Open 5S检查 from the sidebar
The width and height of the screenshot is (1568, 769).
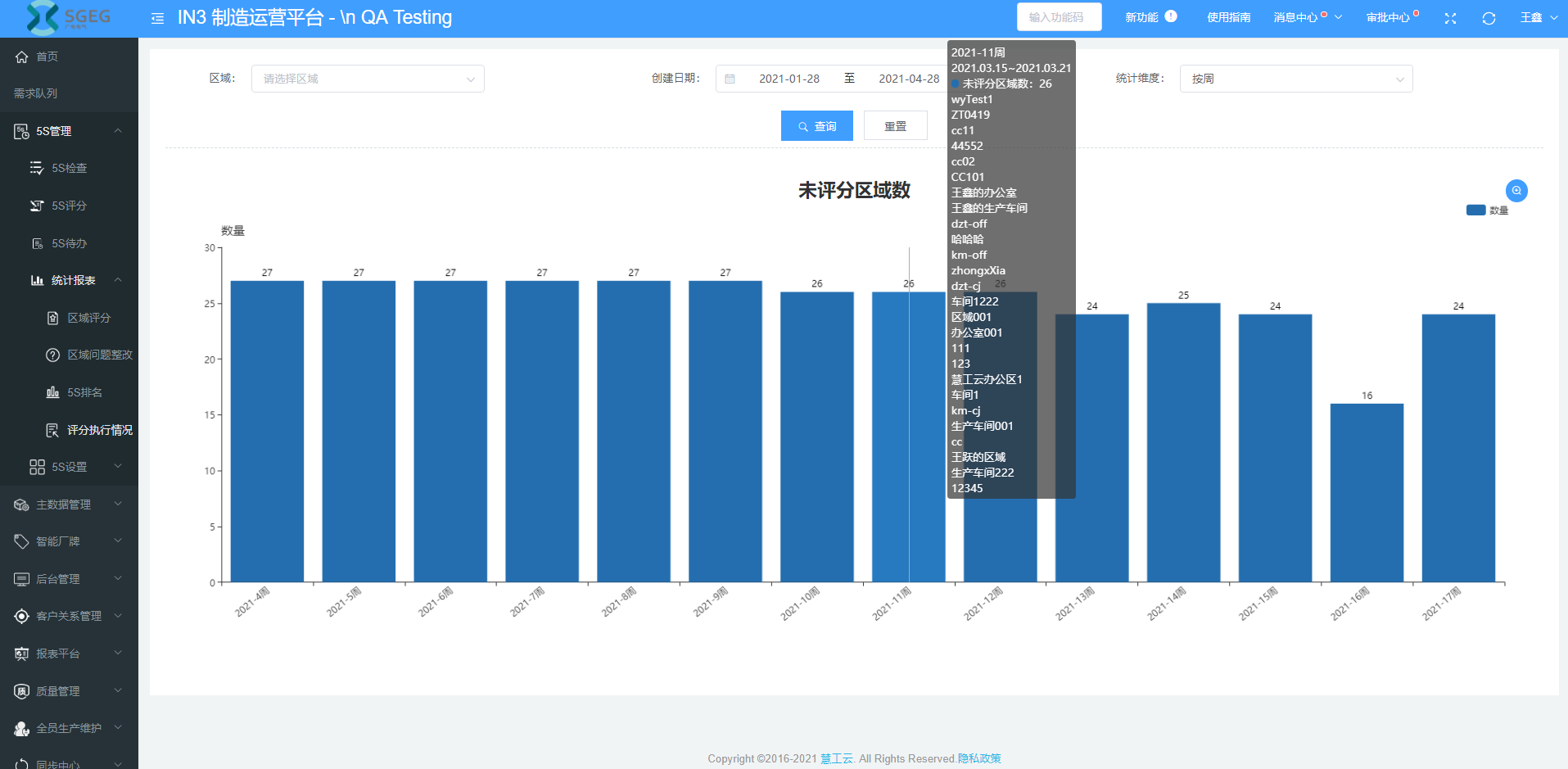(x=69, y=168)
